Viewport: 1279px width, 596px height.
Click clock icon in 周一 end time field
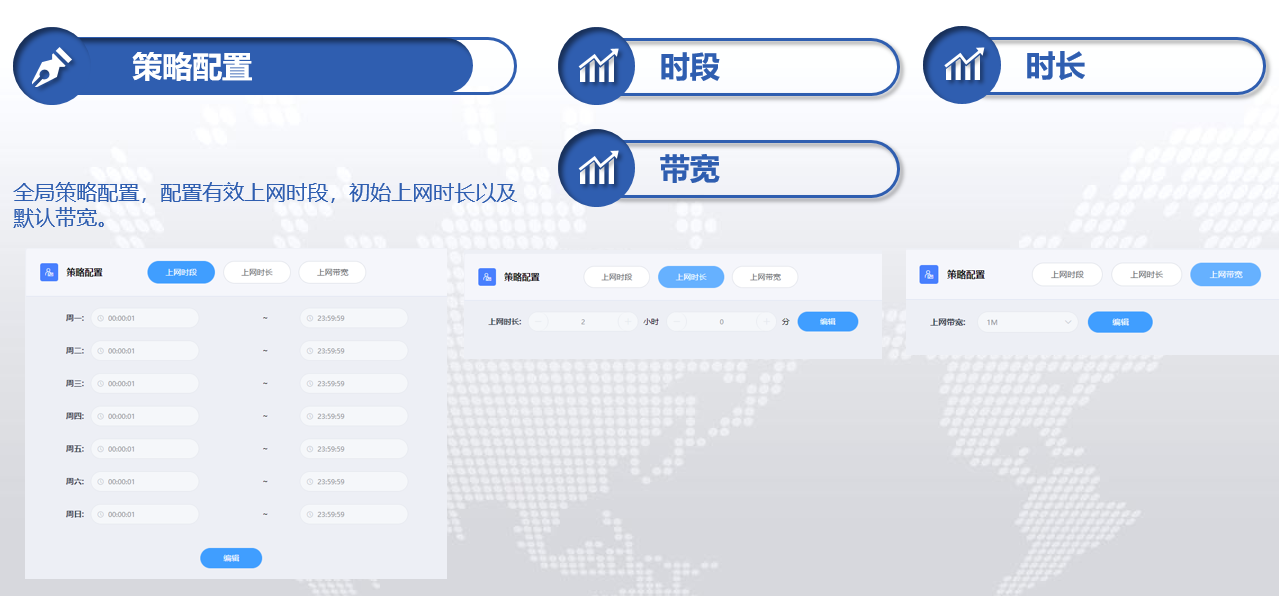pyautogui.click(x=310, y=319)
